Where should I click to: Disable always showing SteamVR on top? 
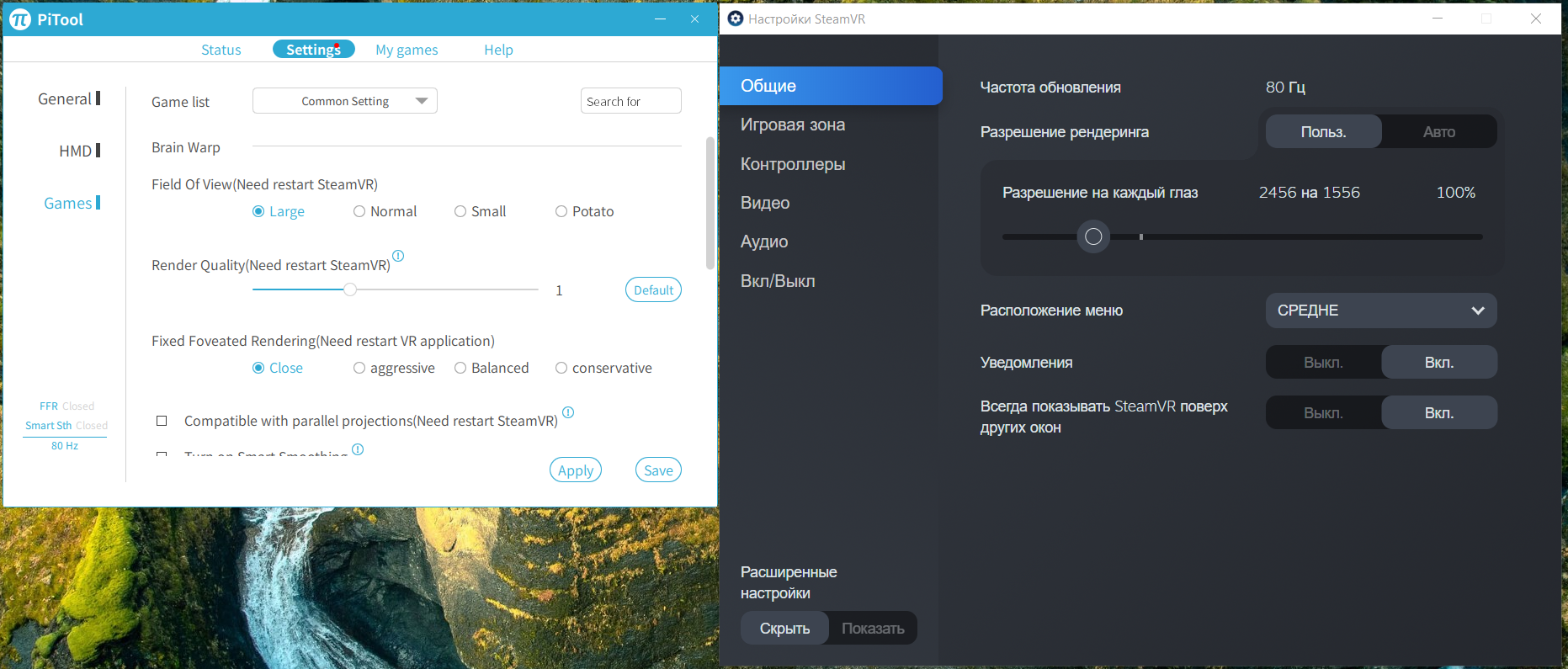click(1324, 412)
